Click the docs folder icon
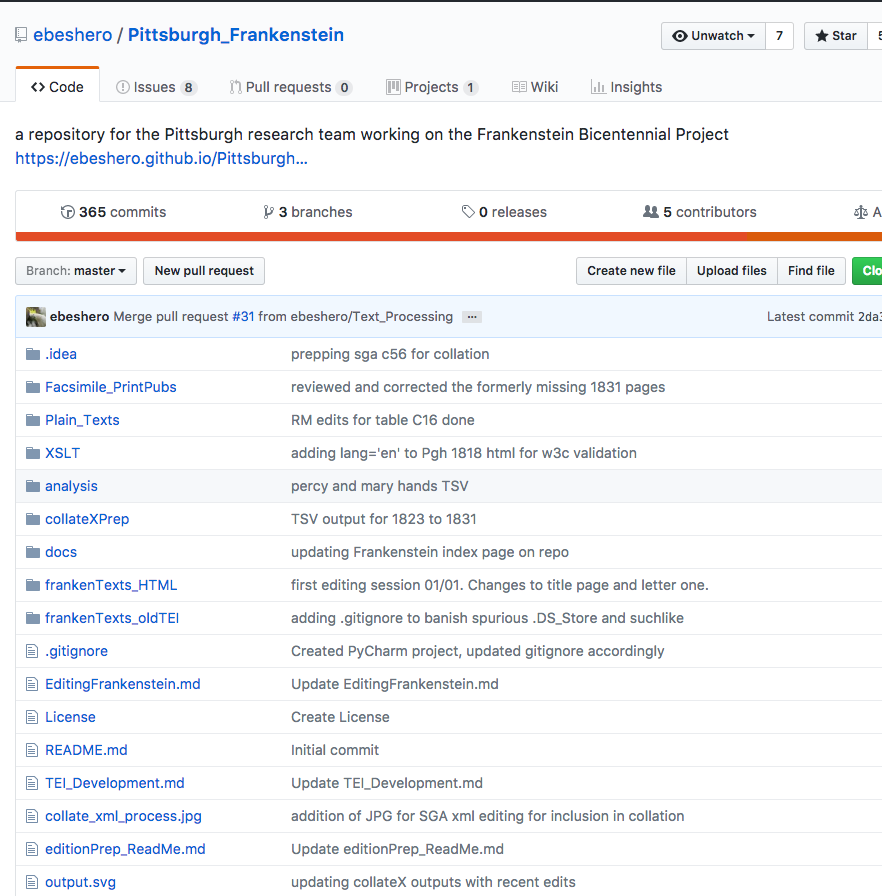882x896 pixels. [x=33, y=553]
